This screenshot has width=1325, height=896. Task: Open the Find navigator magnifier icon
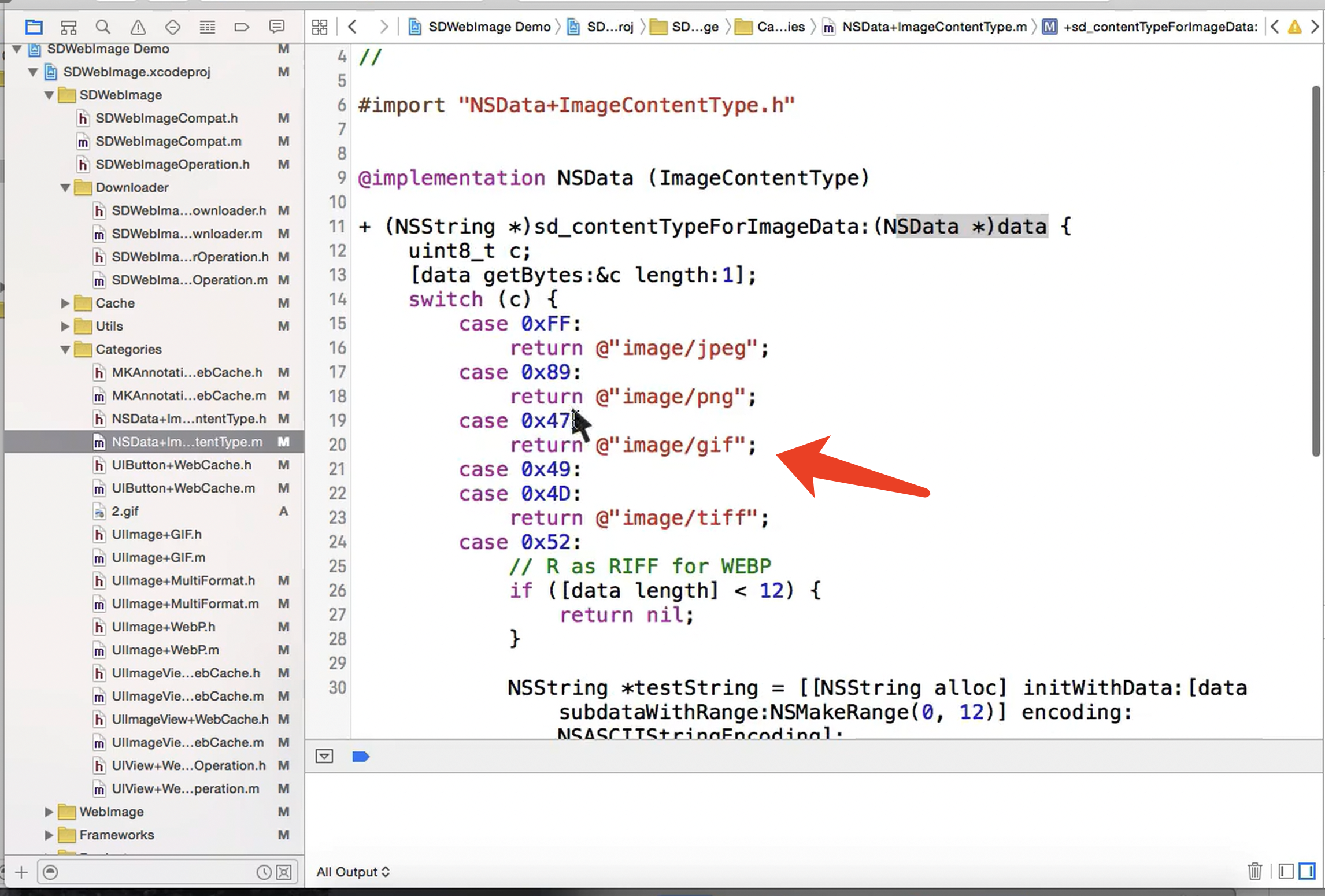[x=103, y=27]
